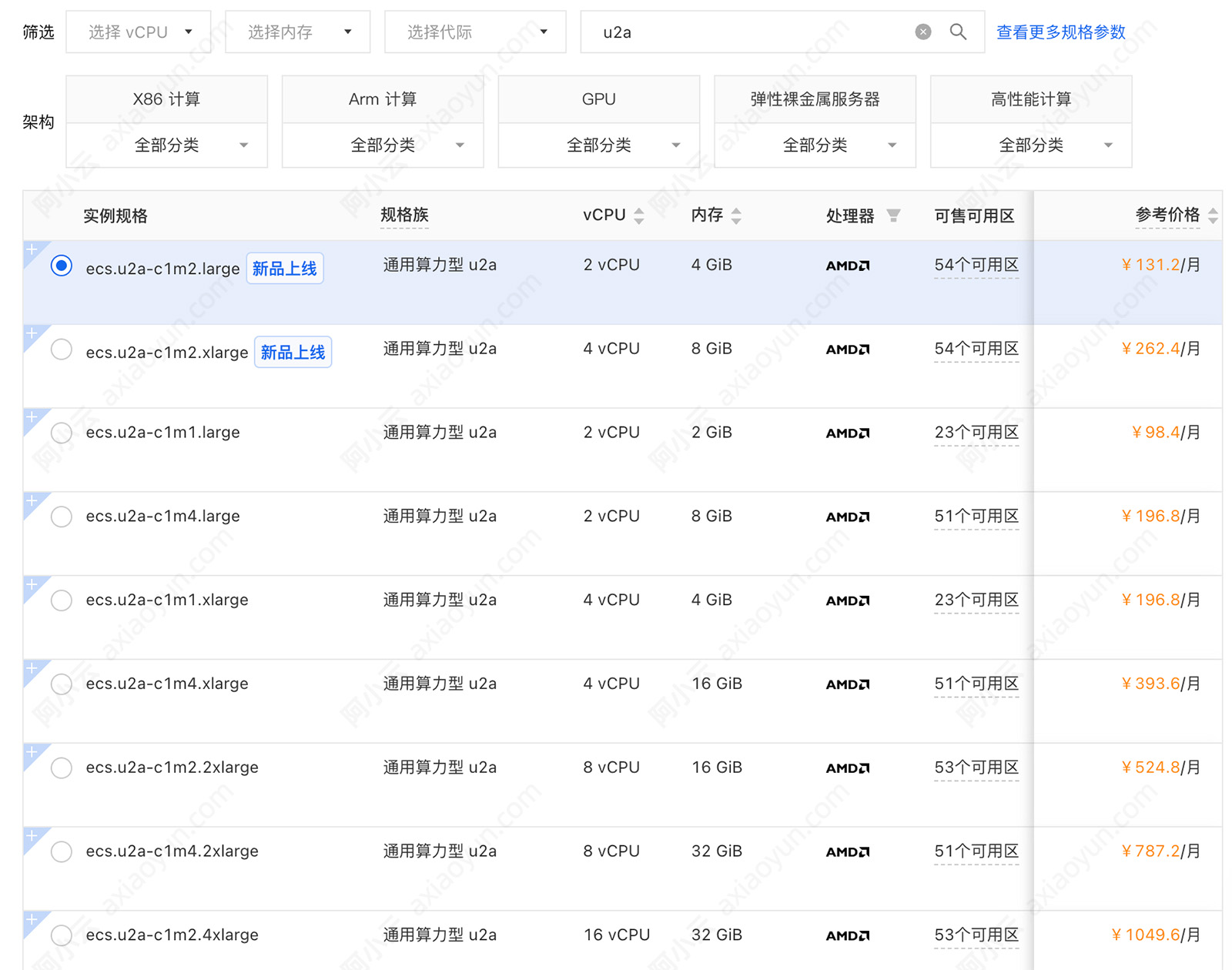This screenshot has height=970, width=1232.
Task: Switch to 弹性裸金属服务器 tab
Action: click(815, 99)
